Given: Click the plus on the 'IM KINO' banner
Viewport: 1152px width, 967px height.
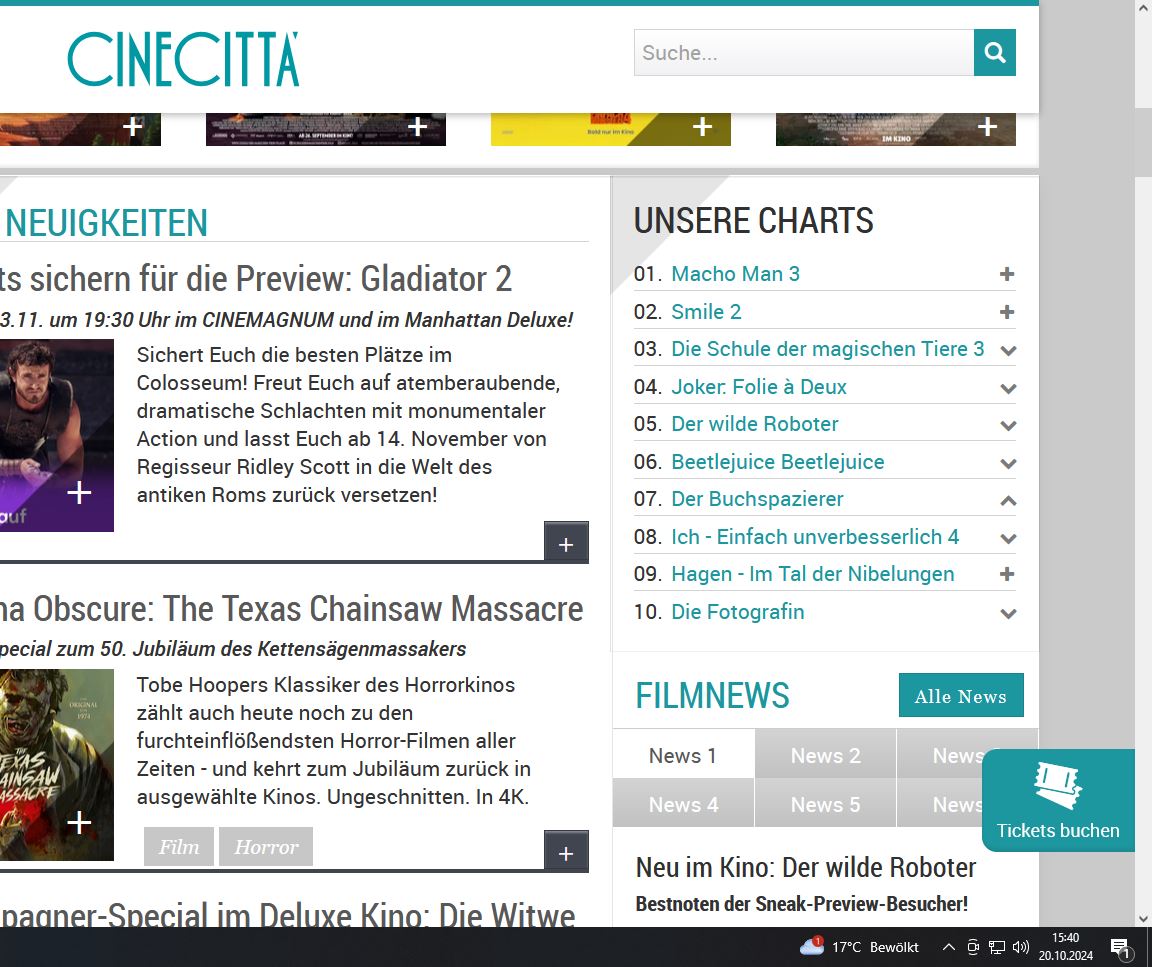Looking at the screenshot, I should point(987,126).
